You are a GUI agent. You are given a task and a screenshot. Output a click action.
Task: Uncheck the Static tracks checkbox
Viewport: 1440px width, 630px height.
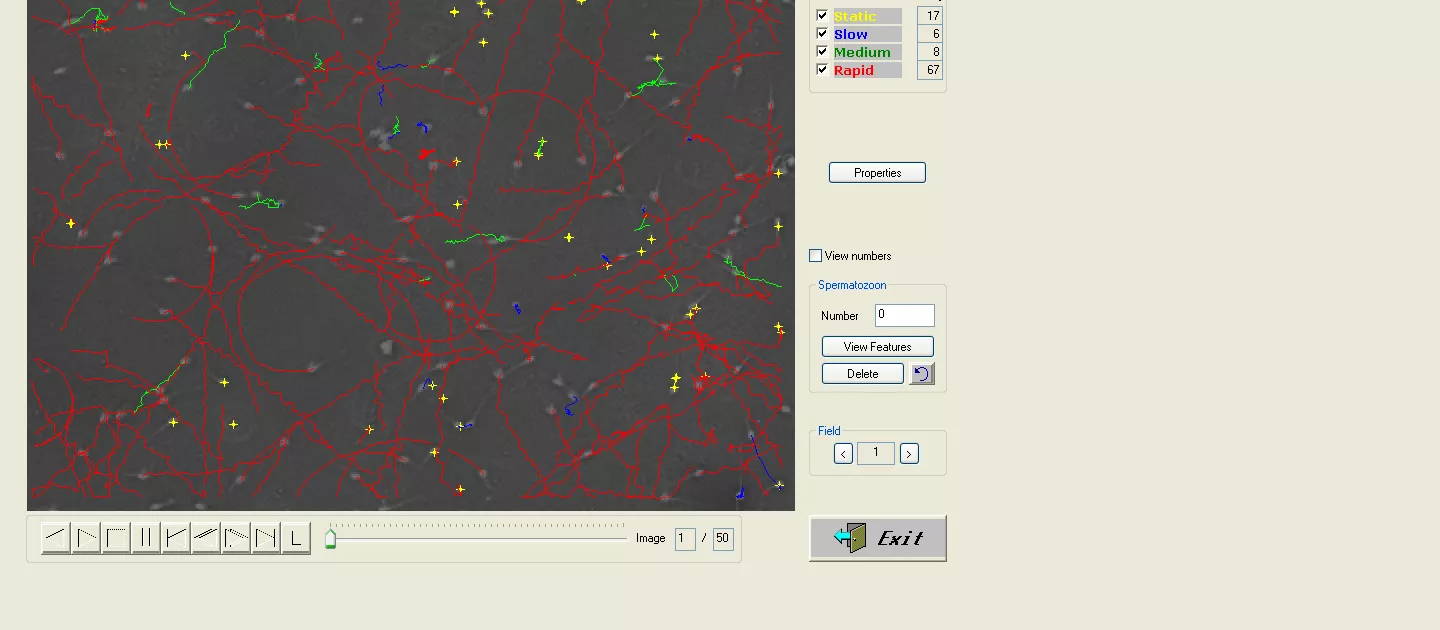pyautogui.click(x=822, y=16)
